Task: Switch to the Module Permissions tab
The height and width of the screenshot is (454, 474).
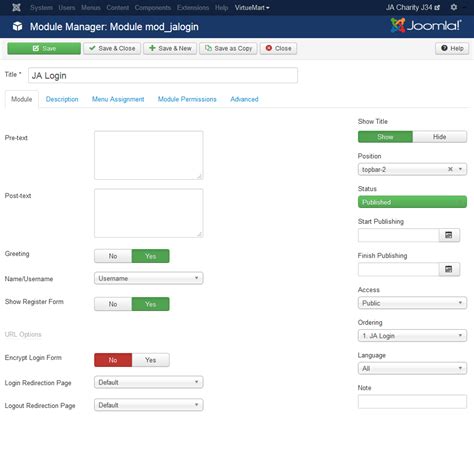Action: point(187,99)
